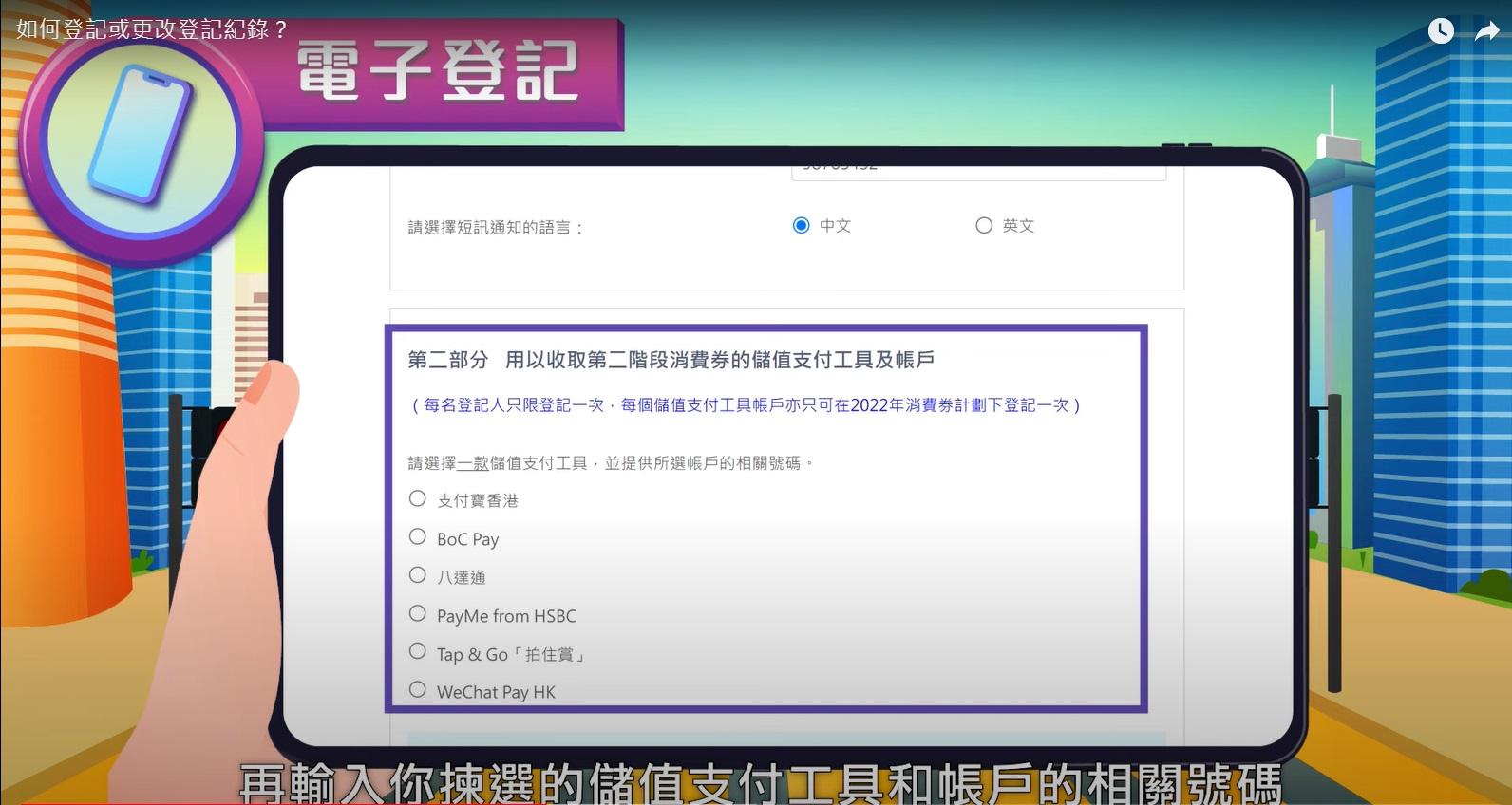Select 中文 as SMS notification language
This screenshot has width=1512, height=805.
click(802, 226)
